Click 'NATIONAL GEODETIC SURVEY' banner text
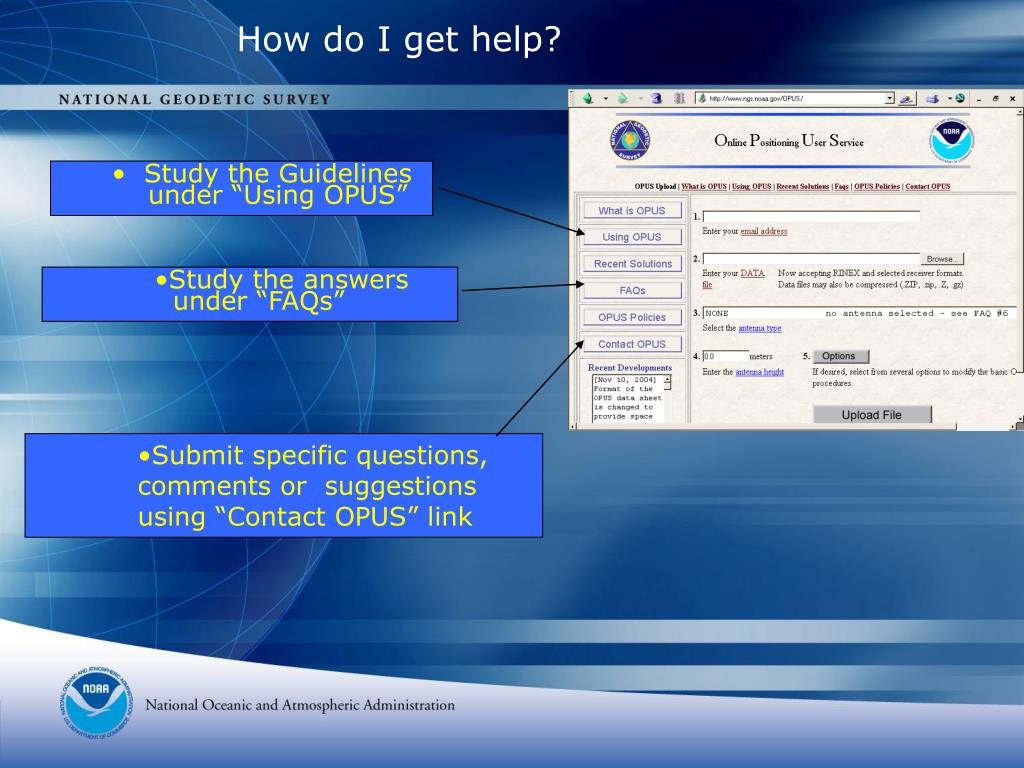Screen dimensions: 1024x768 tap(195, 100)
